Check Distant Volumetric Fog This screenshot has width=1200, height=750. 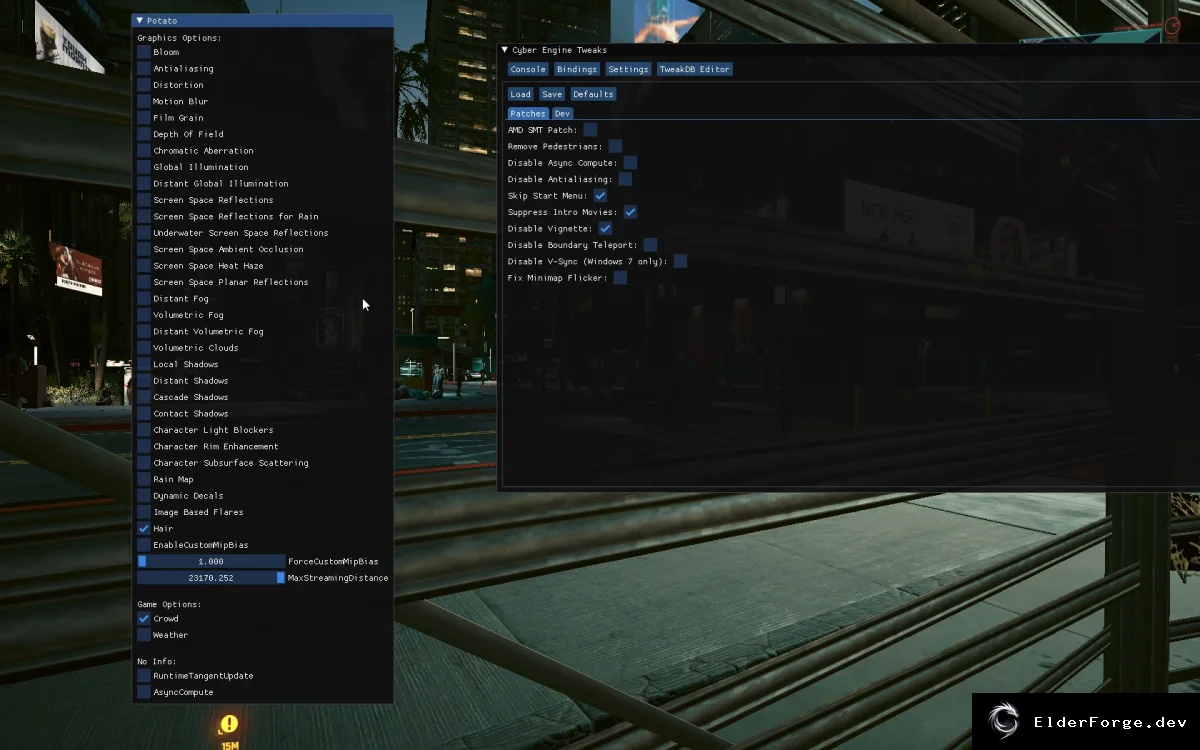(x=144, y=331)
